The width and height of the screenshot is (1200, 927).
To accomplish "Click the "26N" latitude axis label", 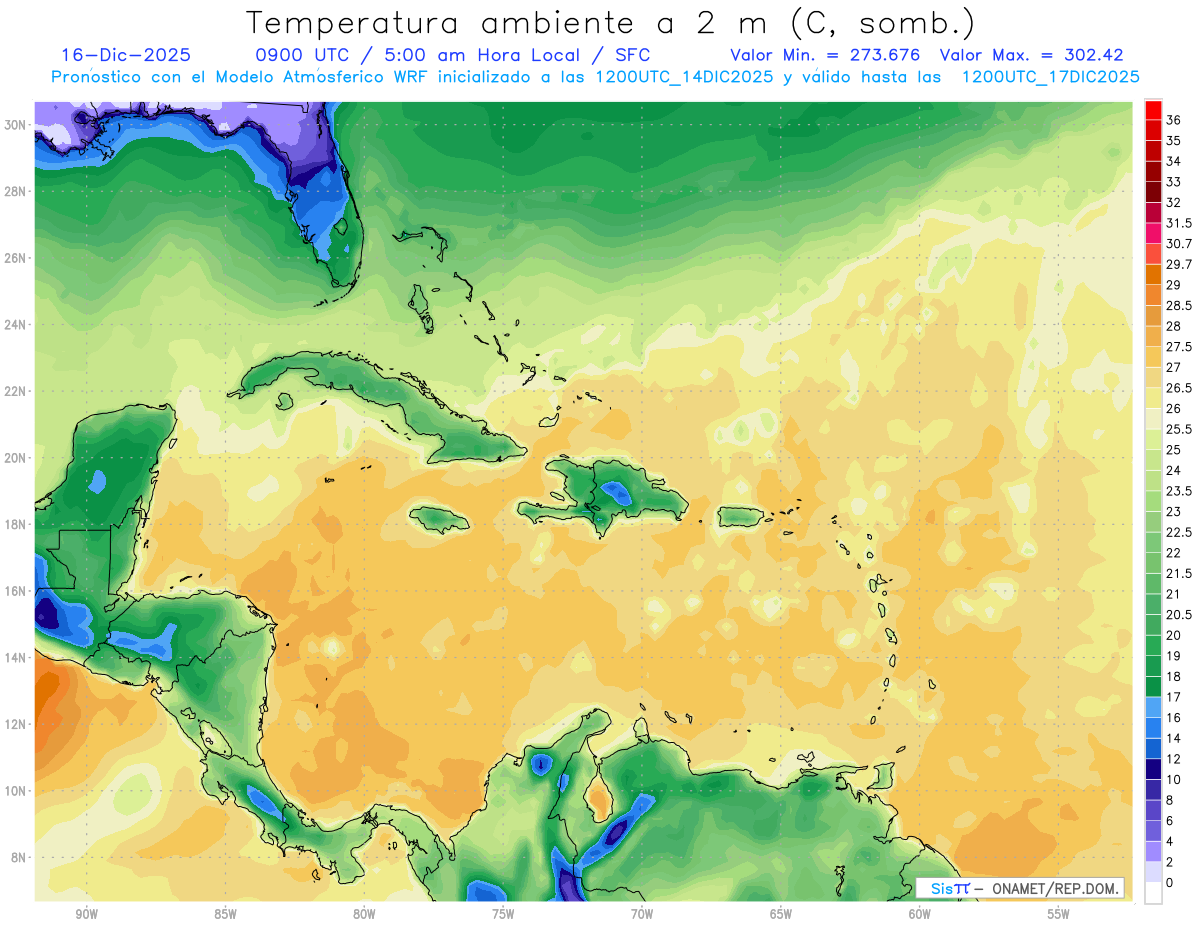I will pyautogui.click(x=17, y=258).
